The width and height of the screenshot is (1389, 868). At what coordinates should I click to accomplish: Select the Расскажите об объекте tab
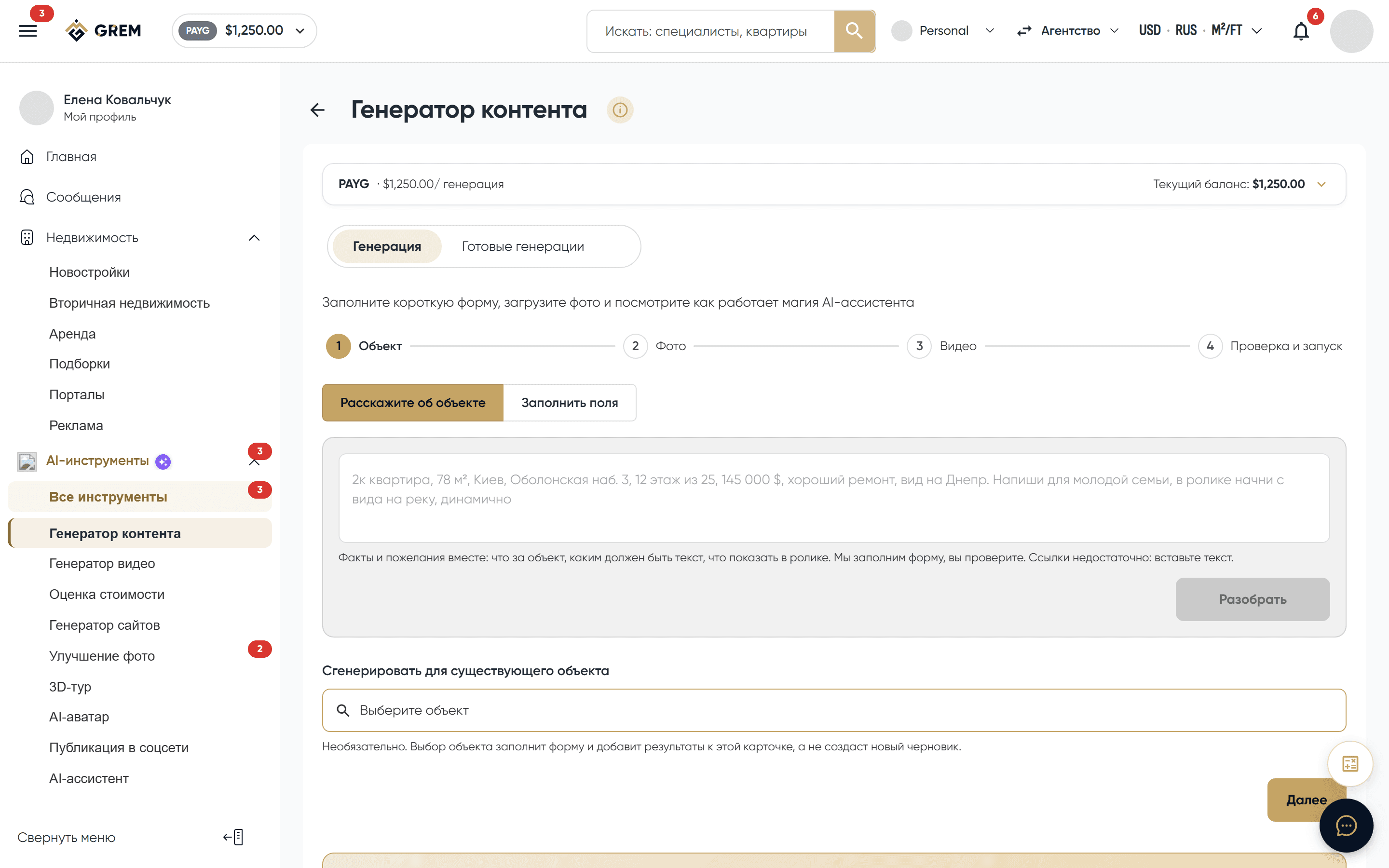(413, 403)
